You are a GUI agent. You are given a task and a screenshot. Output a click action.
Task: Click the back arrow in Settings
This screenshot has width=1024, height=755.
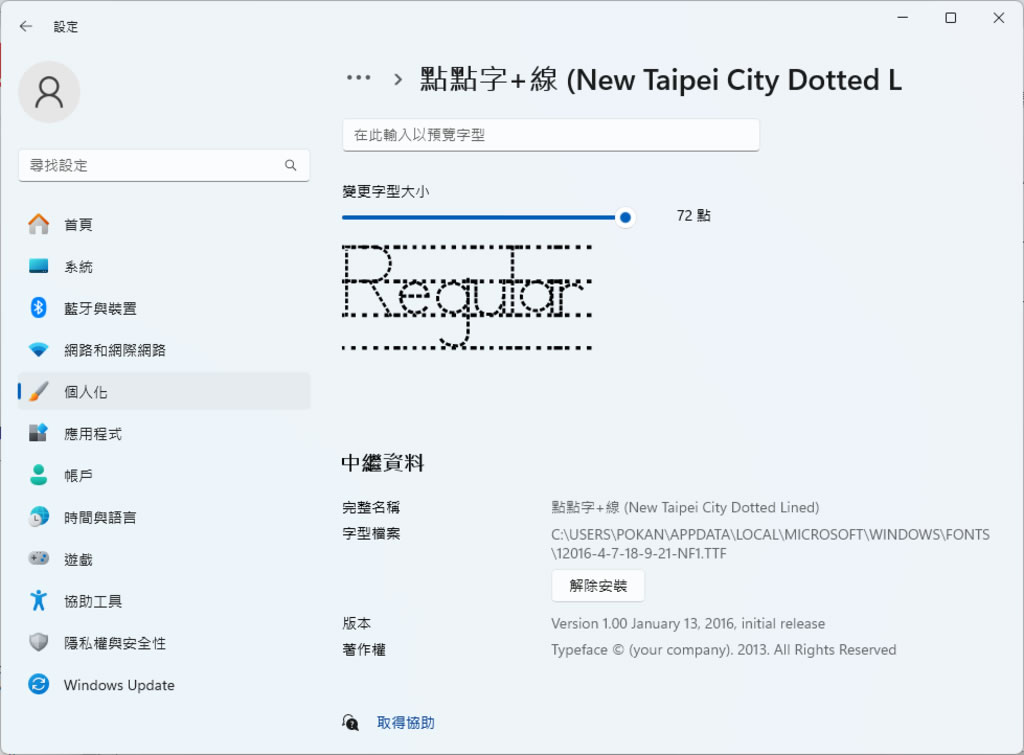pos(26,27)
